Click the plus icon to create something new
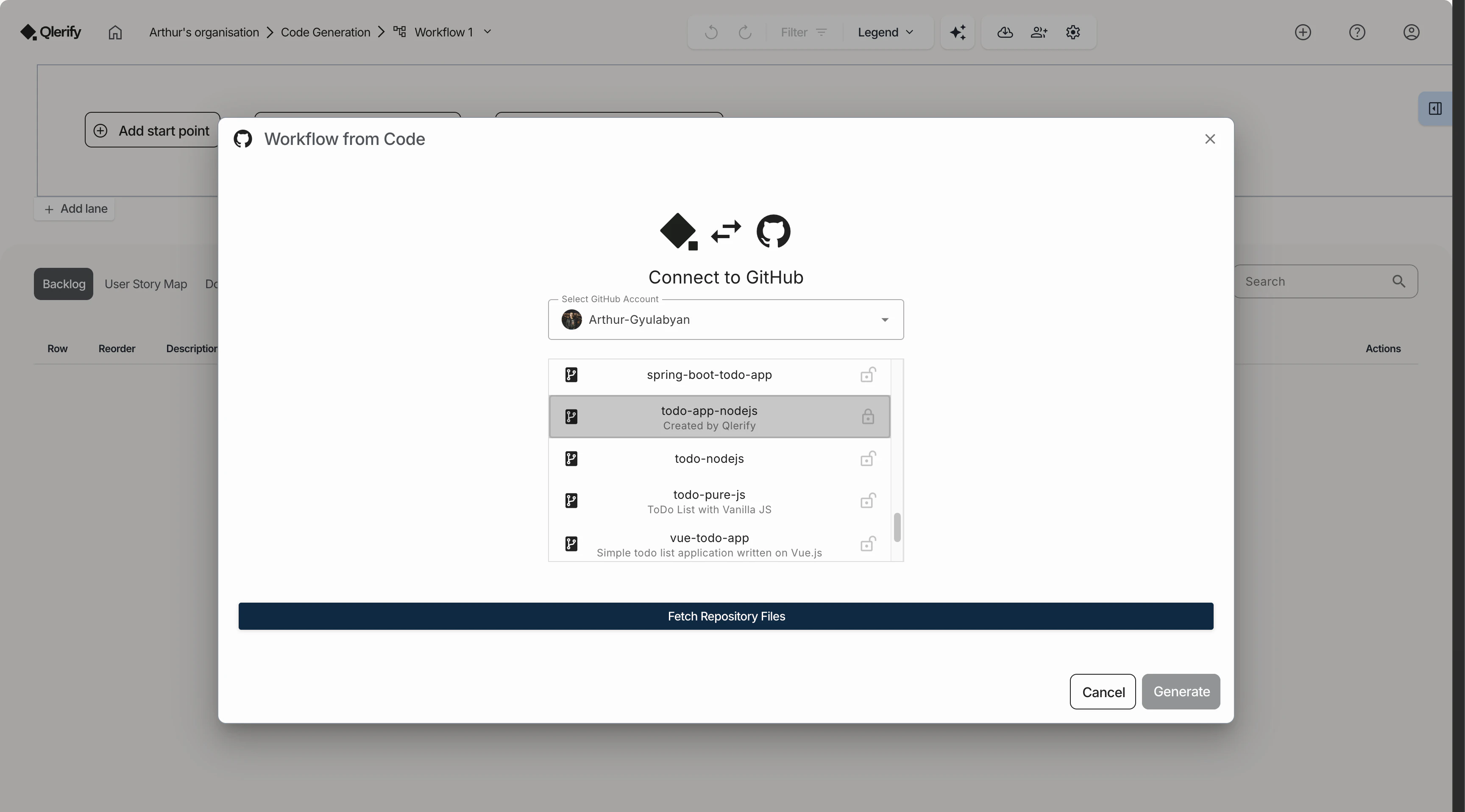Screen dimensions: 1465x812 pos(1303,32)
